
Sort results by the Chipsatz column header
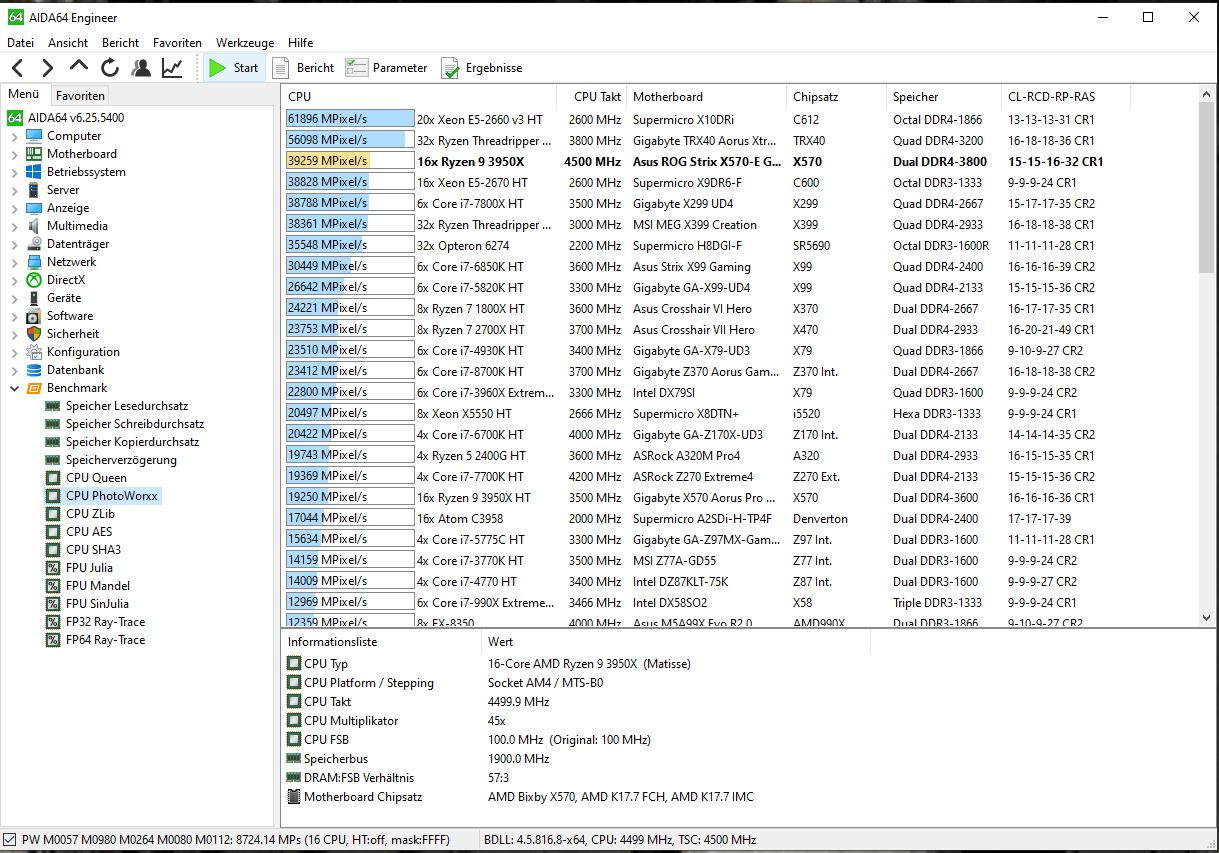[x=836, y=97]
